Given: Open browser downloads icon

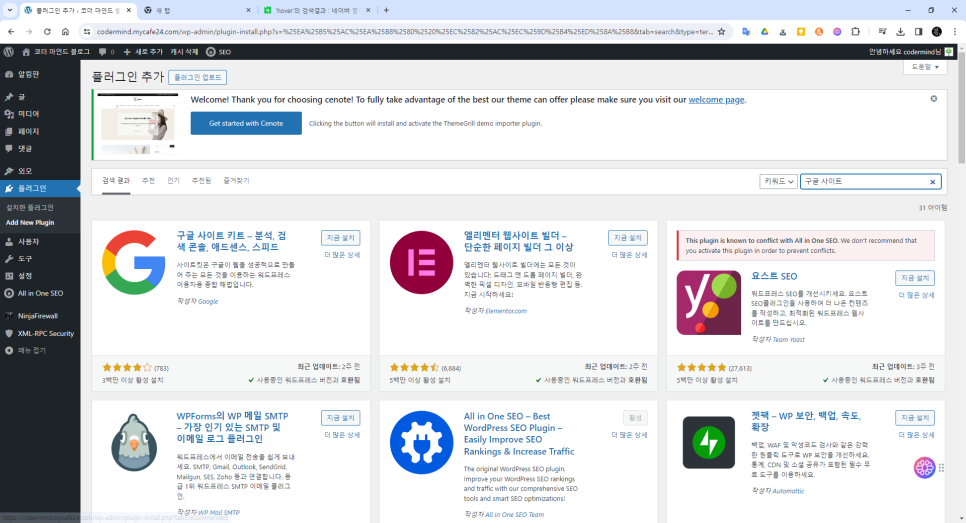Looking at the screenshot, I should point(900,31).
